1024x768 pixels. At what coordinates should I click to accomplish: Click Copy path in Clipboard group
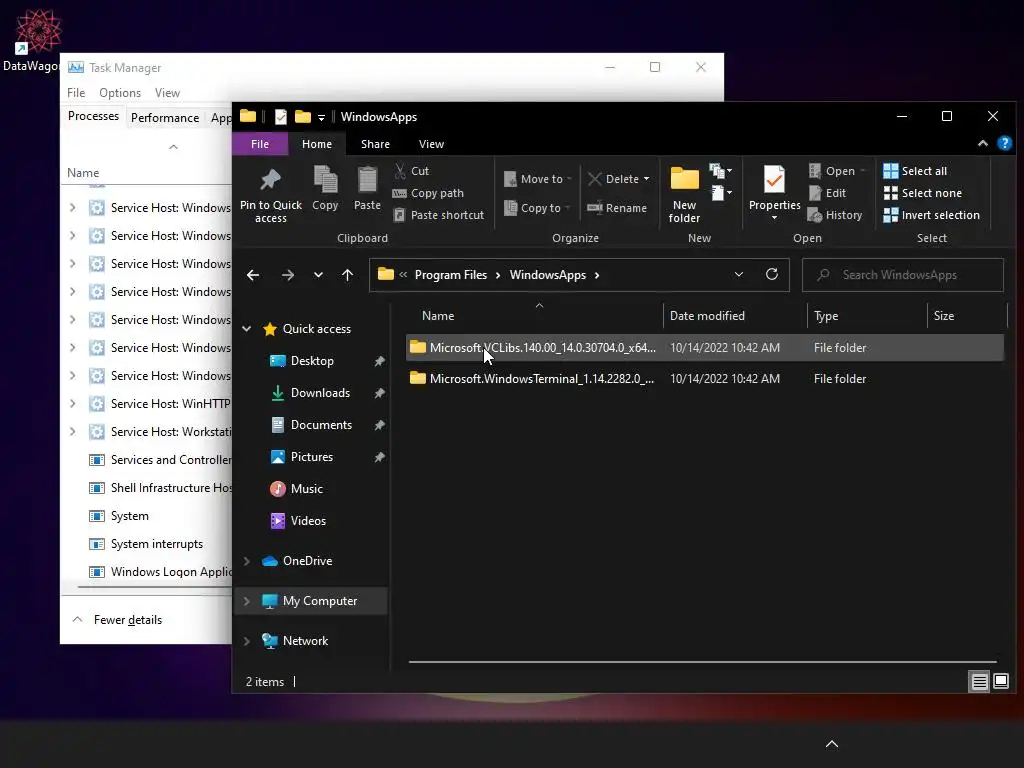[428, 193]
